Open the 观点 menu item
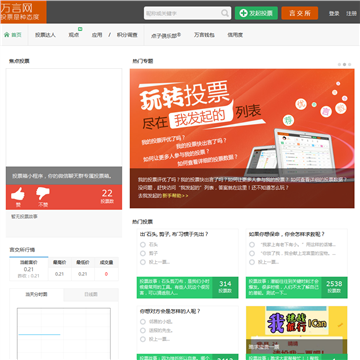The height and width of the screenshot is (360, 360). tap(74, 35)
